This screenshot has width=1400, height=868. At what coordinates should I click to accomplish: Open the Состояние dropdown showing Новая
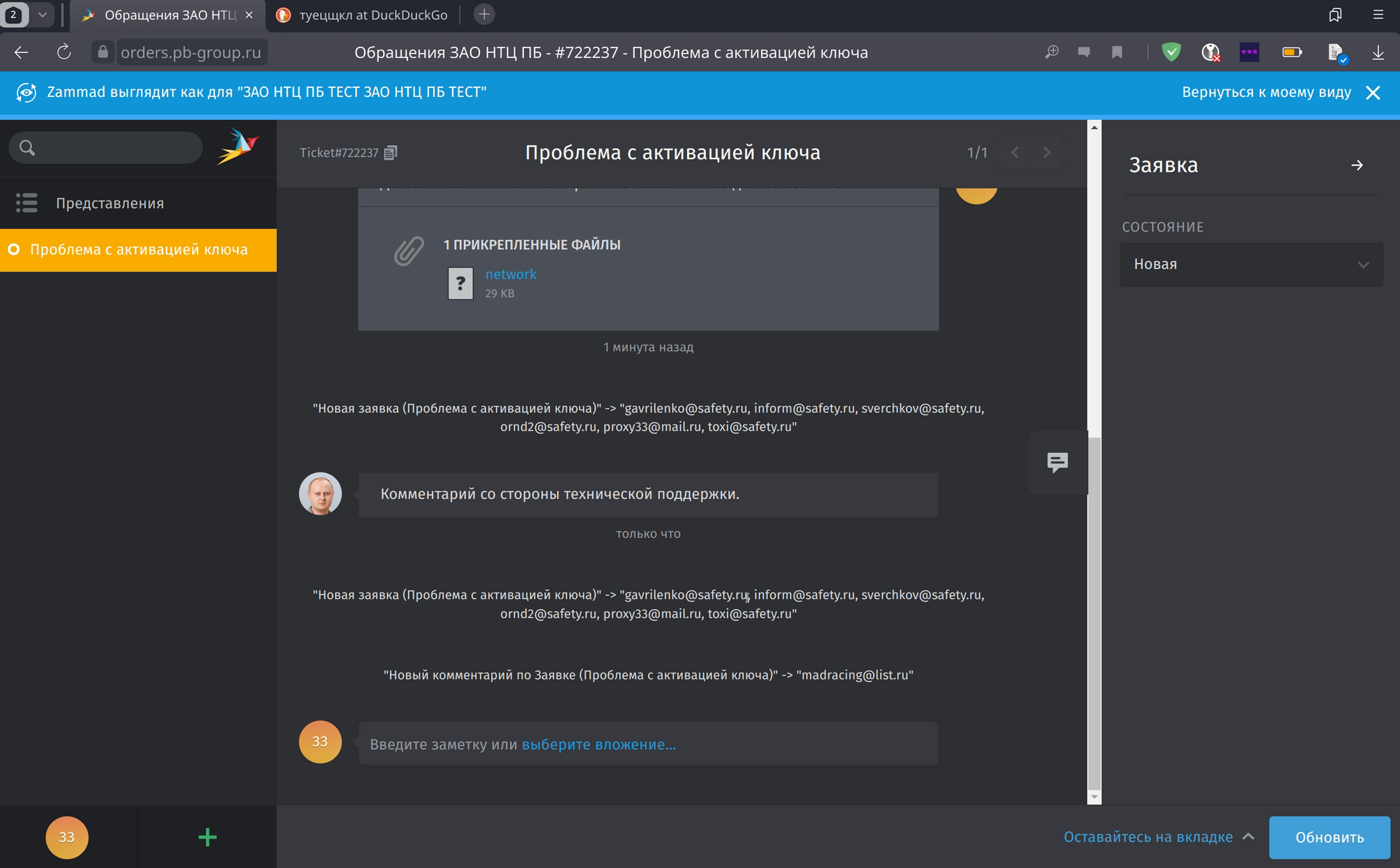1251,264
